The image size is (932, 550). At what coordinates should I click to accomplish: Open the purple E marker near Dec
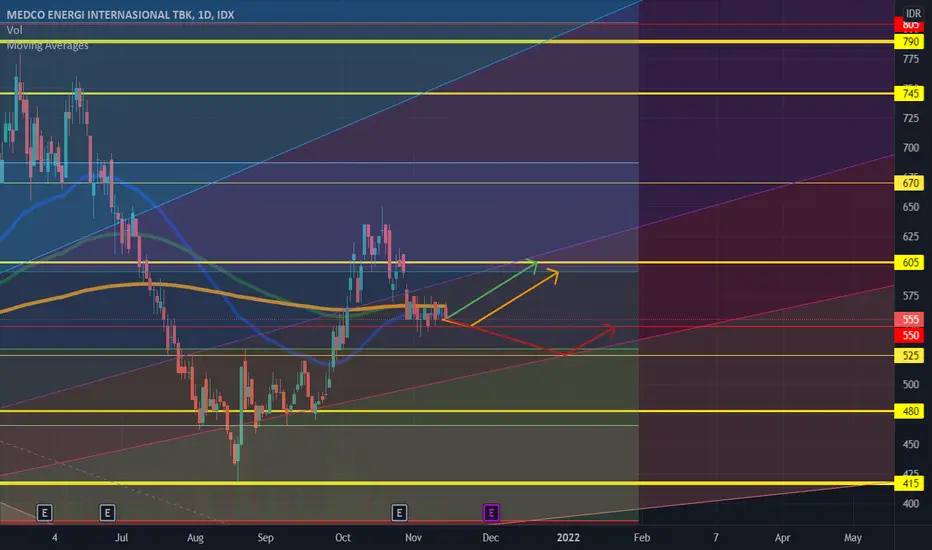[x=491, y=513]
